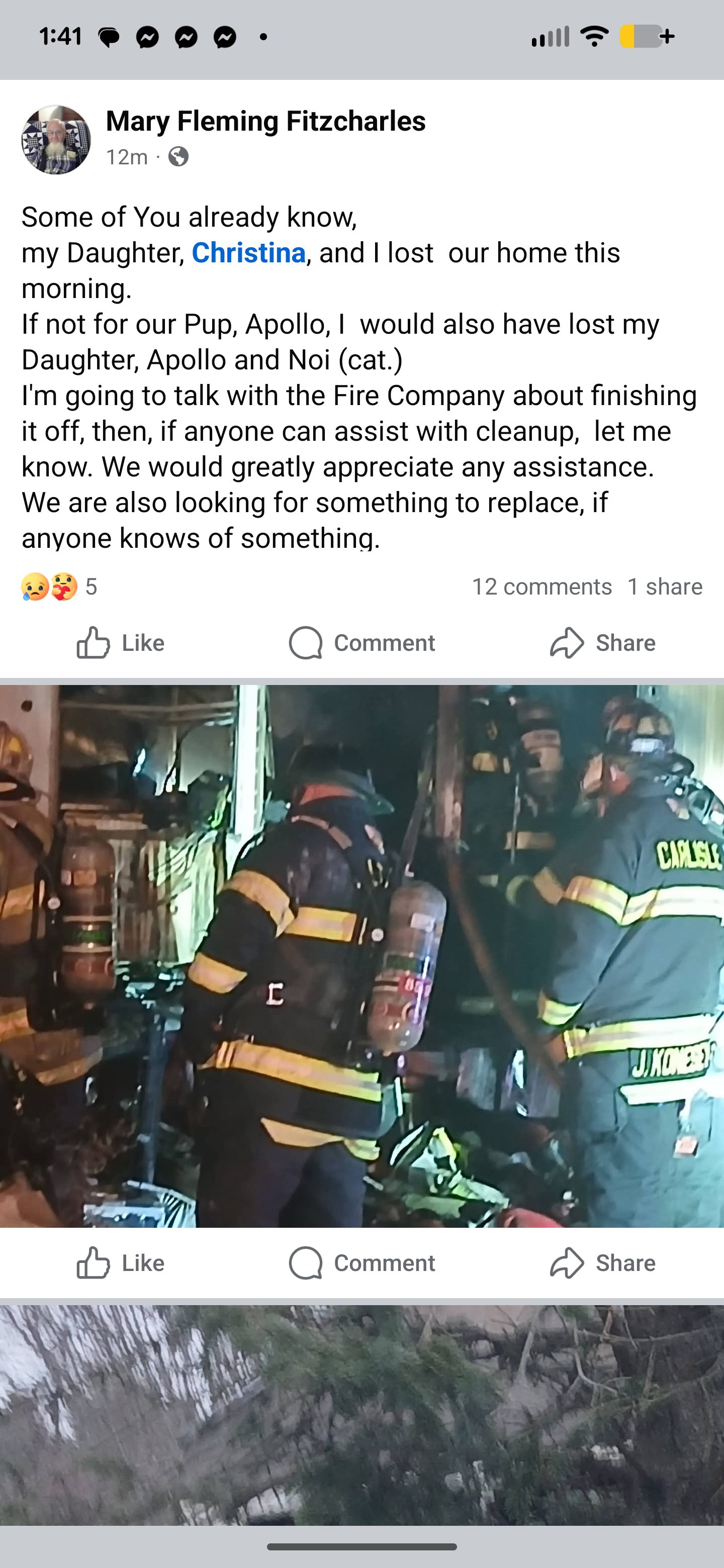
Task: Comment on the firefighters photo
Action: 361,1263
